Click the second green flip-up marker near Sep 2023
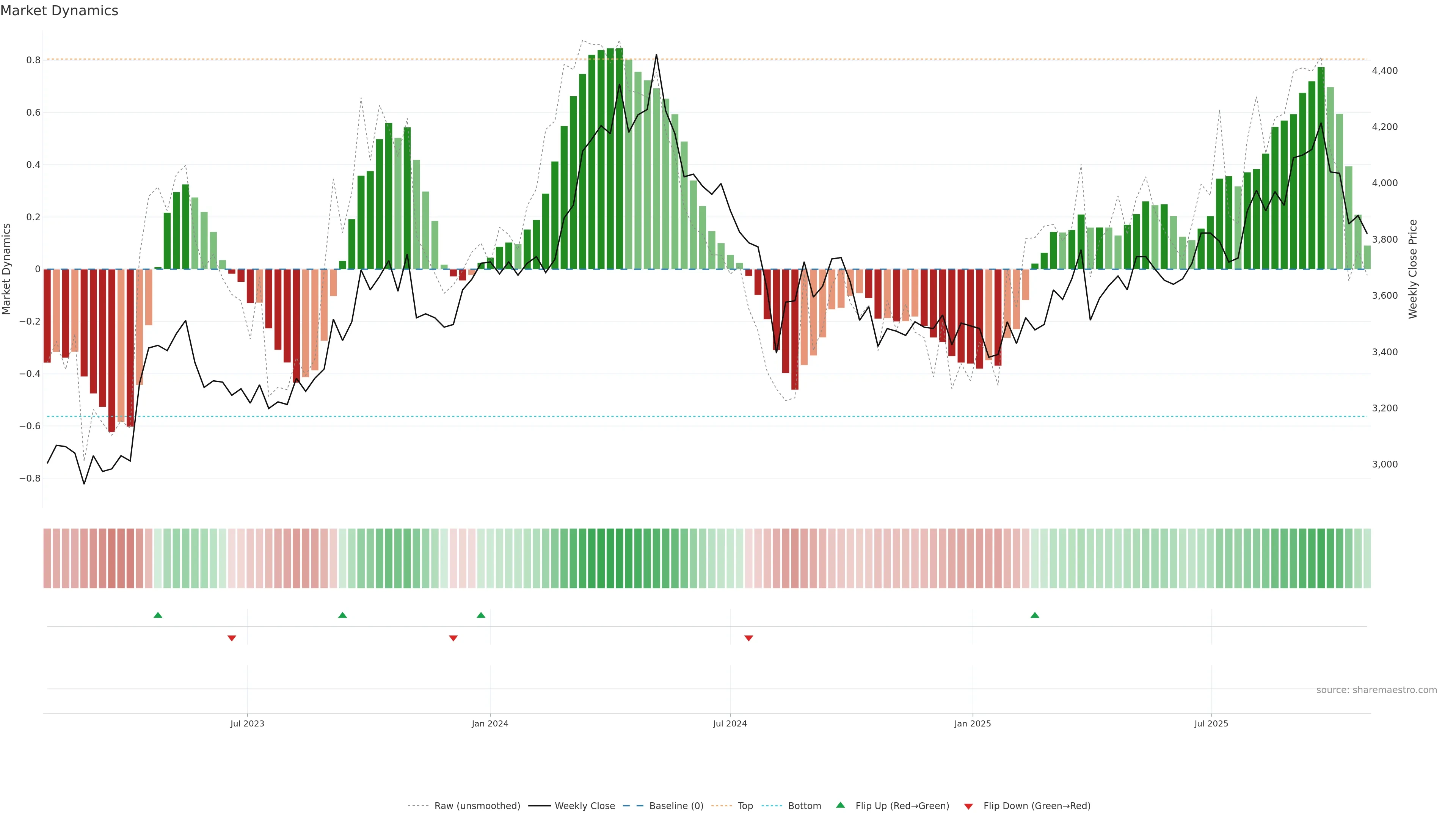 342,615
